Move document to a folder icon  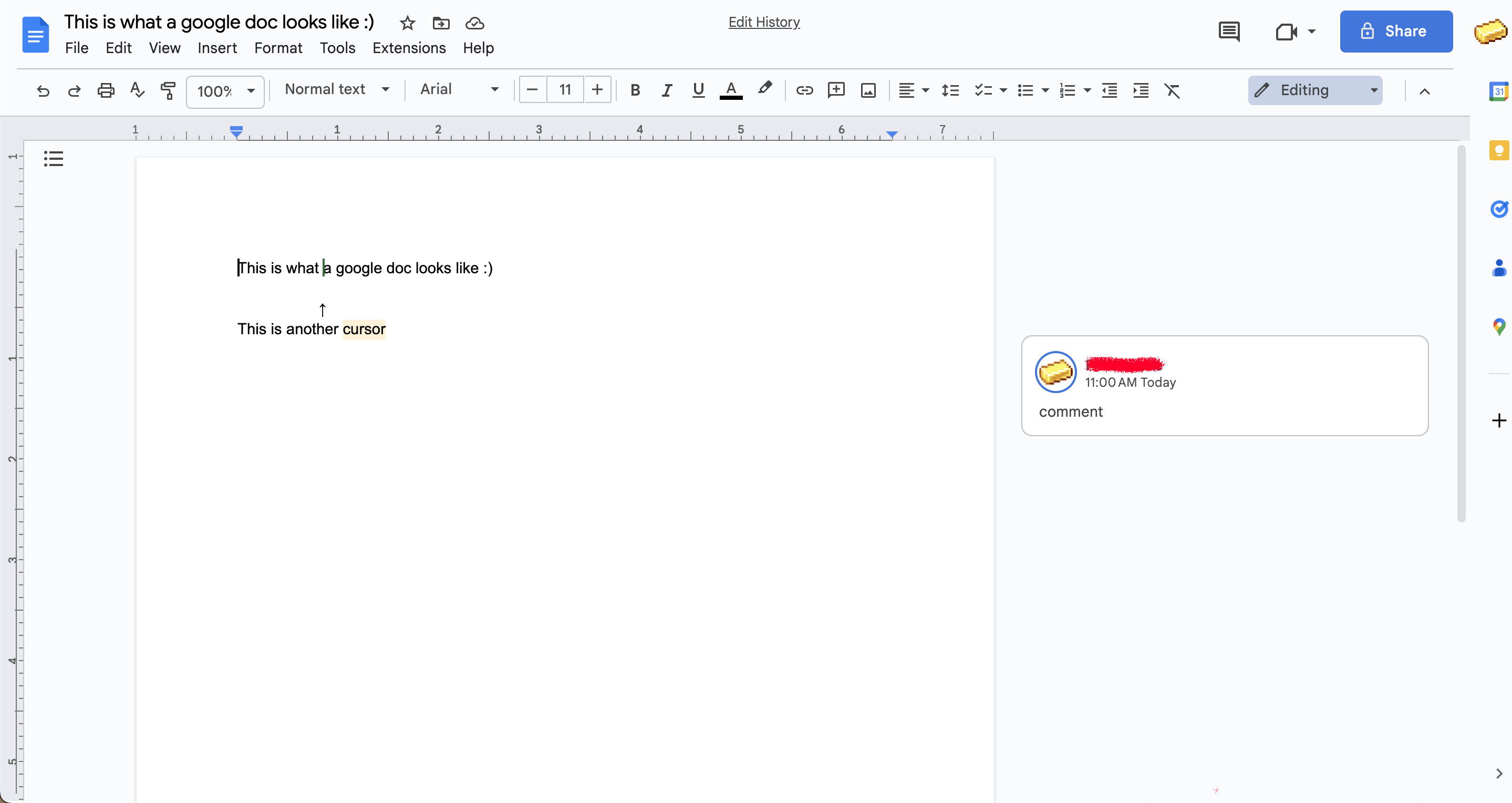pos(441,24)
